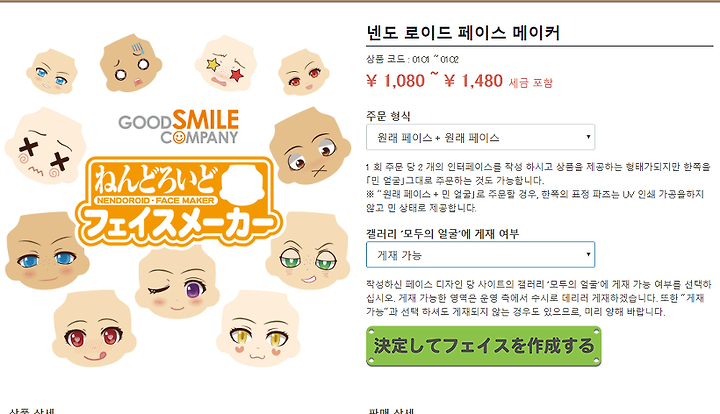The width and height of the screenshot is (720, 414).
Task: Click the ¥1,080 ~ ¥1,480 price text
Action: coord(434,81)
